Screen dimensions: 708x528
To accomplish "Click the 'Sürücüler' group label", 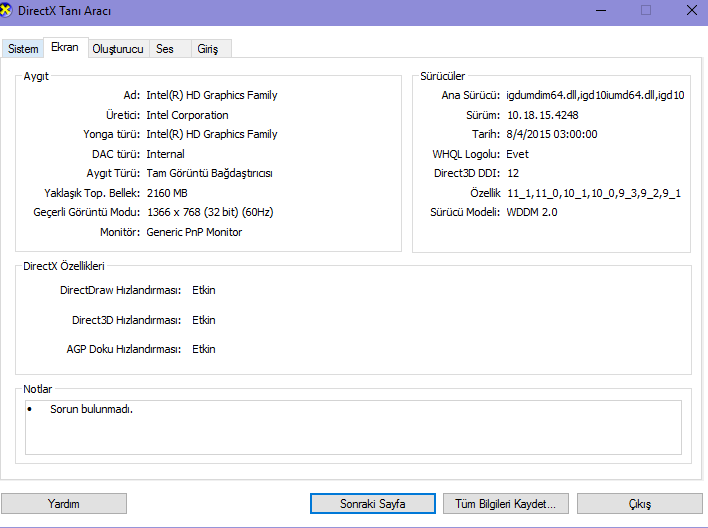I will click(442, 76).
